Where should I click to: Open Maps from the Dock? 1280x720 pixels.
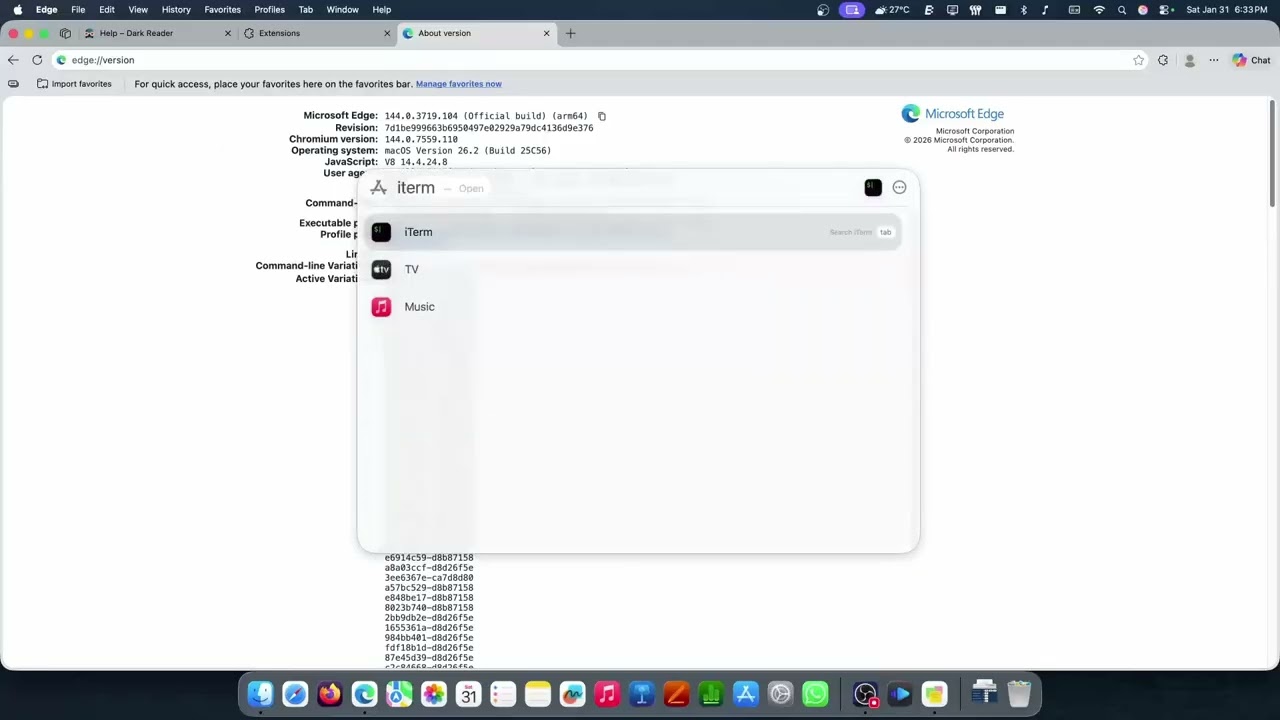click(x=399, y=693)
